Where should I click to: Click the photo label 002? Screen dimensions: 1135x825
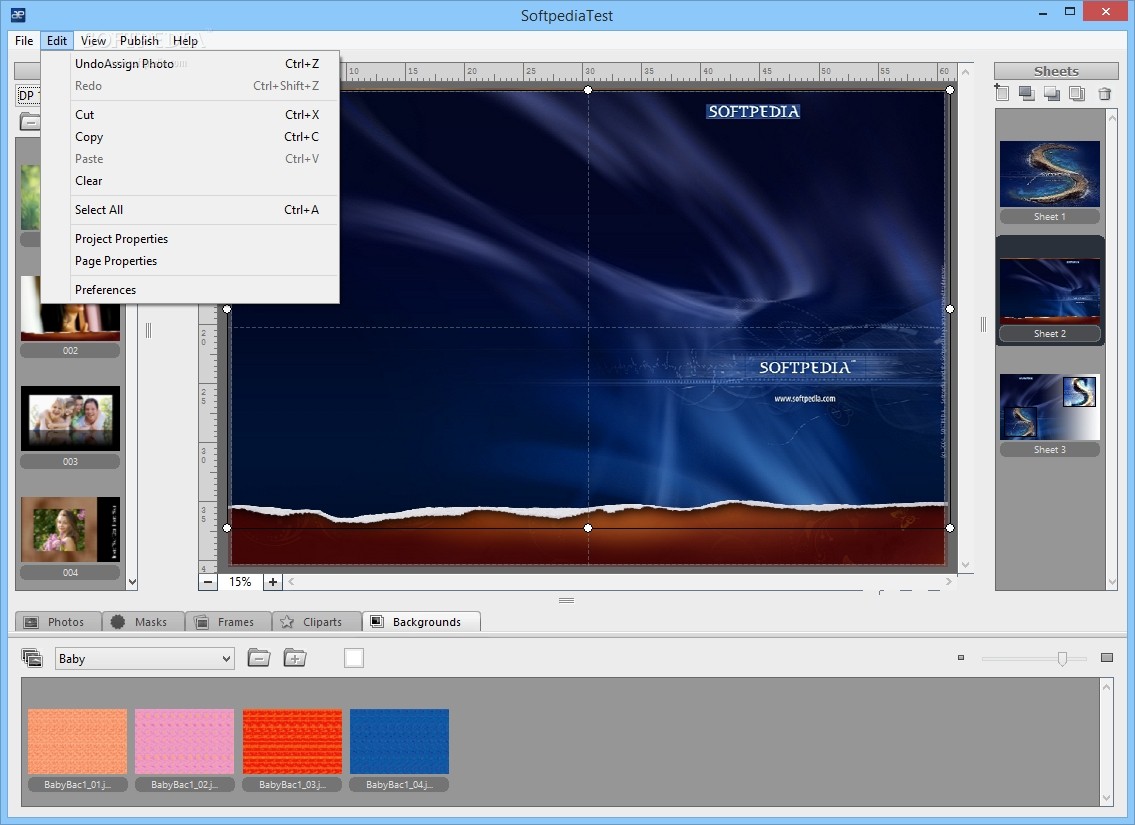point(70,351)
